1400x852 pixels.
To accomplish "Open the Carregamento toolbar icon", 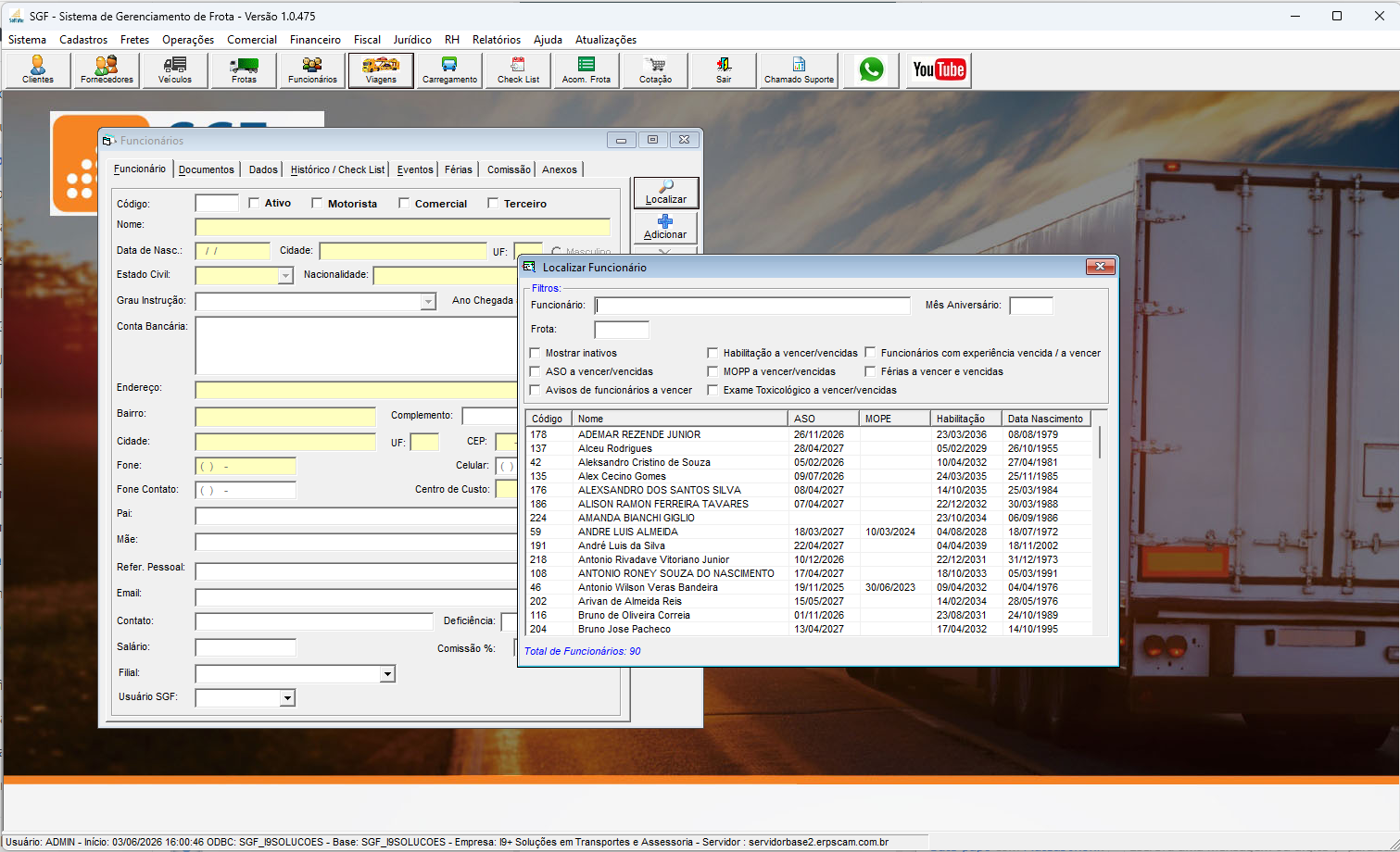I will pos(449,70).
